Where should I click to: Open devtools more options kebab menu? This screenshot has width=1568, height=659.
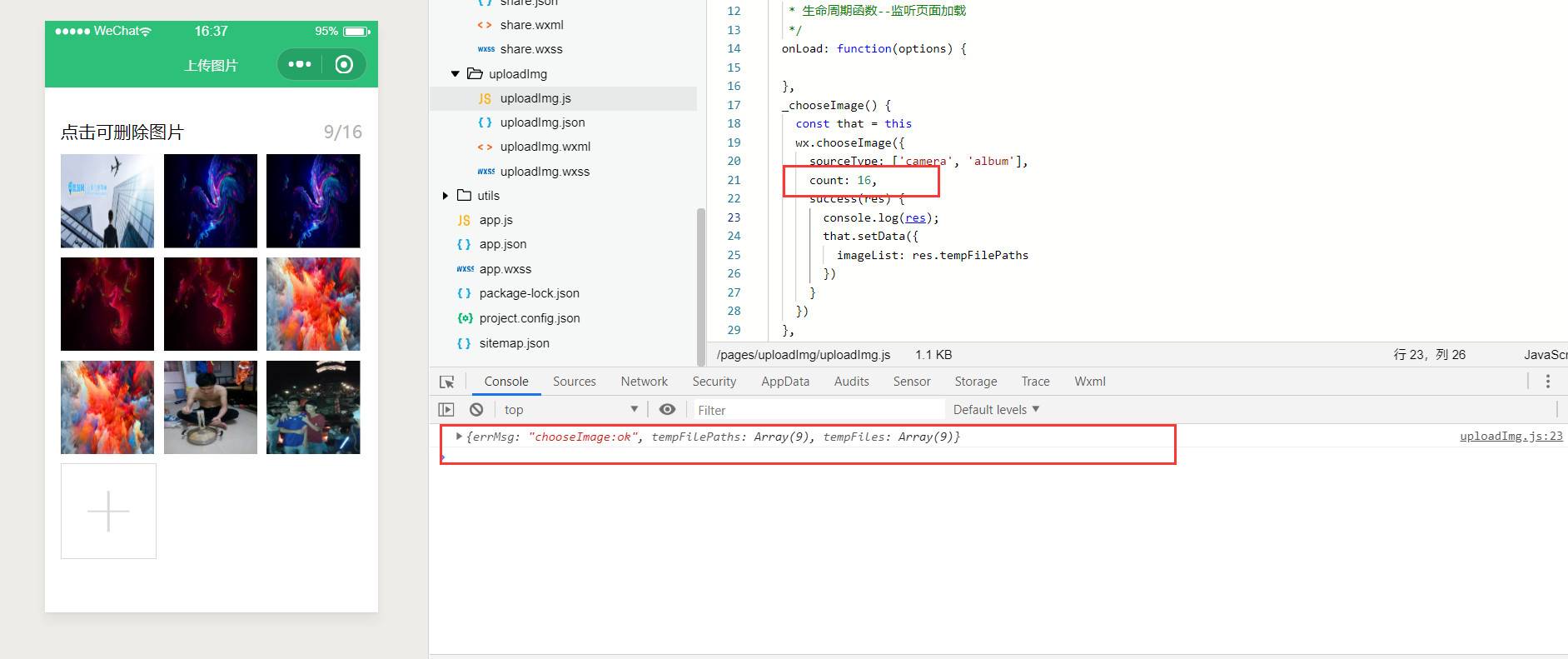(1548, 382)
